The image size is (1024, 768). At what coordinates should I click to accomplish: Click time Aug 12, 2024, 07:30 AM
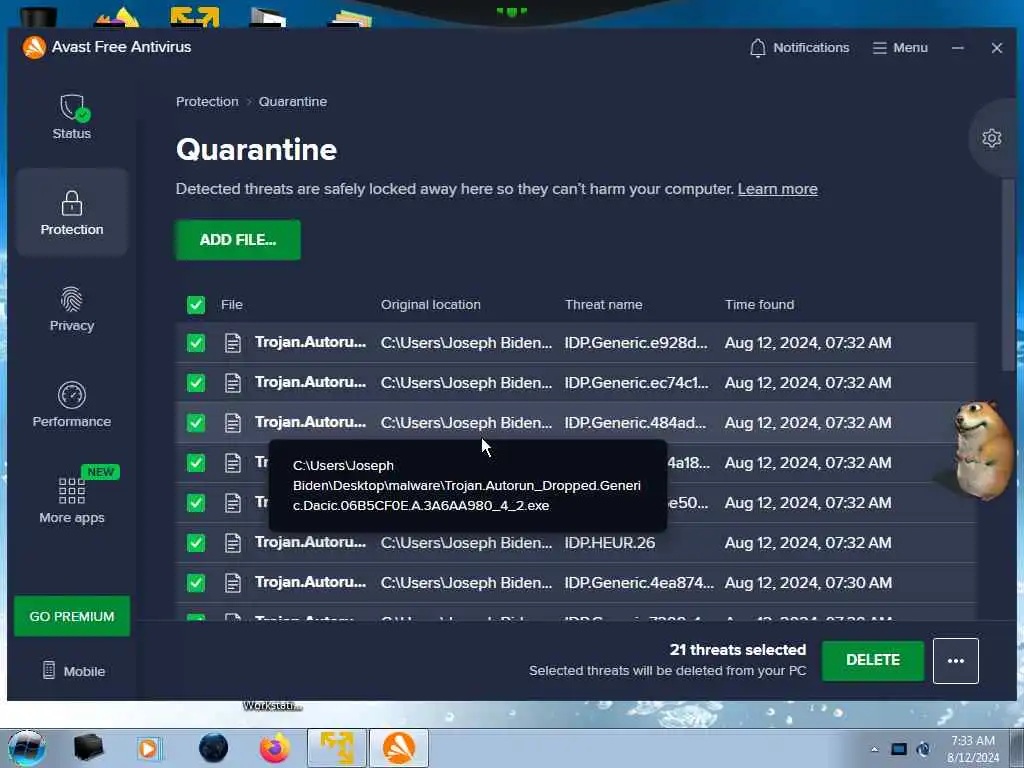tap(808, 583)
